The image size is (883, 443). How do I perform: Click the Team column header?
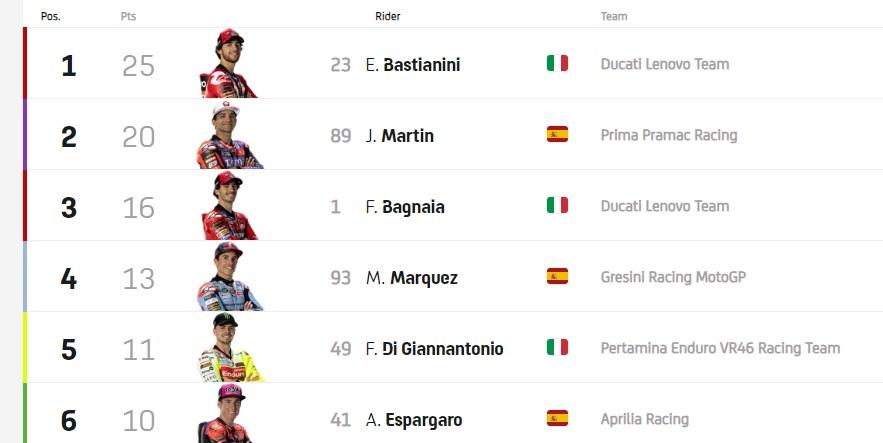click(x=613, y=17)
